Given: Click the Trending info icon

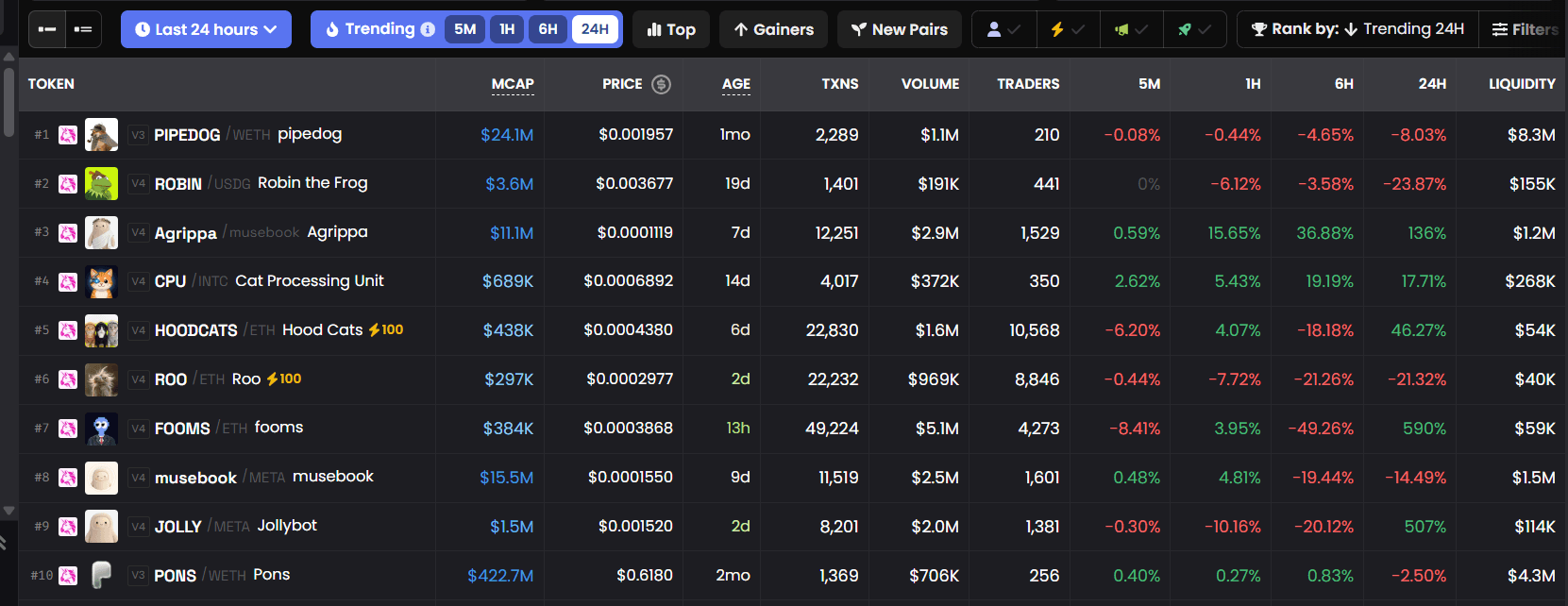Looking at the screenshot, I should (428, 29).
